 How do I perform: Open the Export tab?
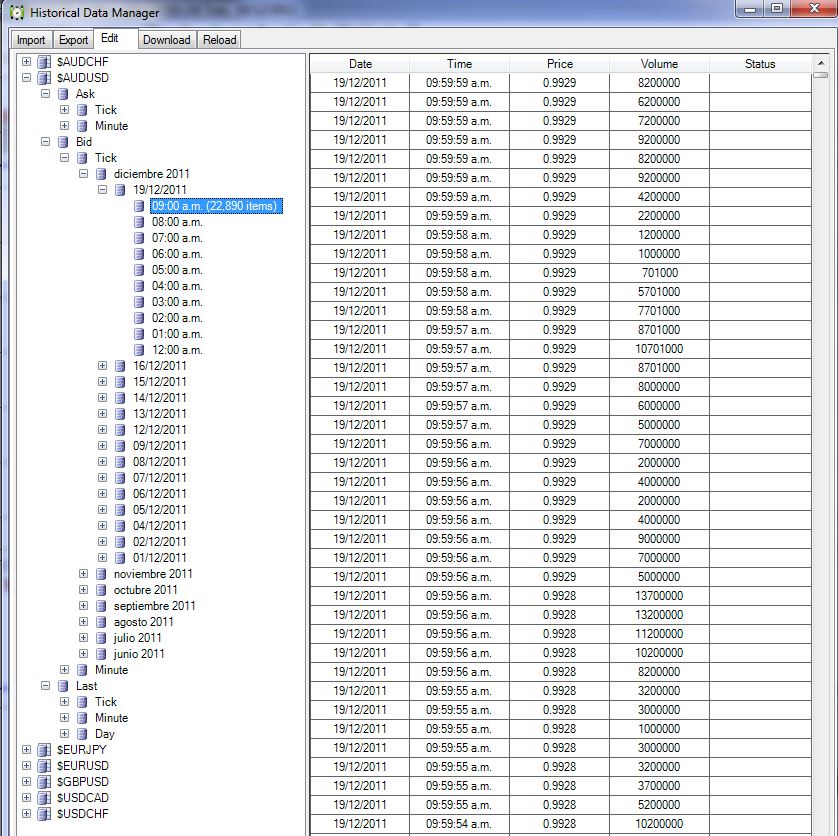[73, 40]
